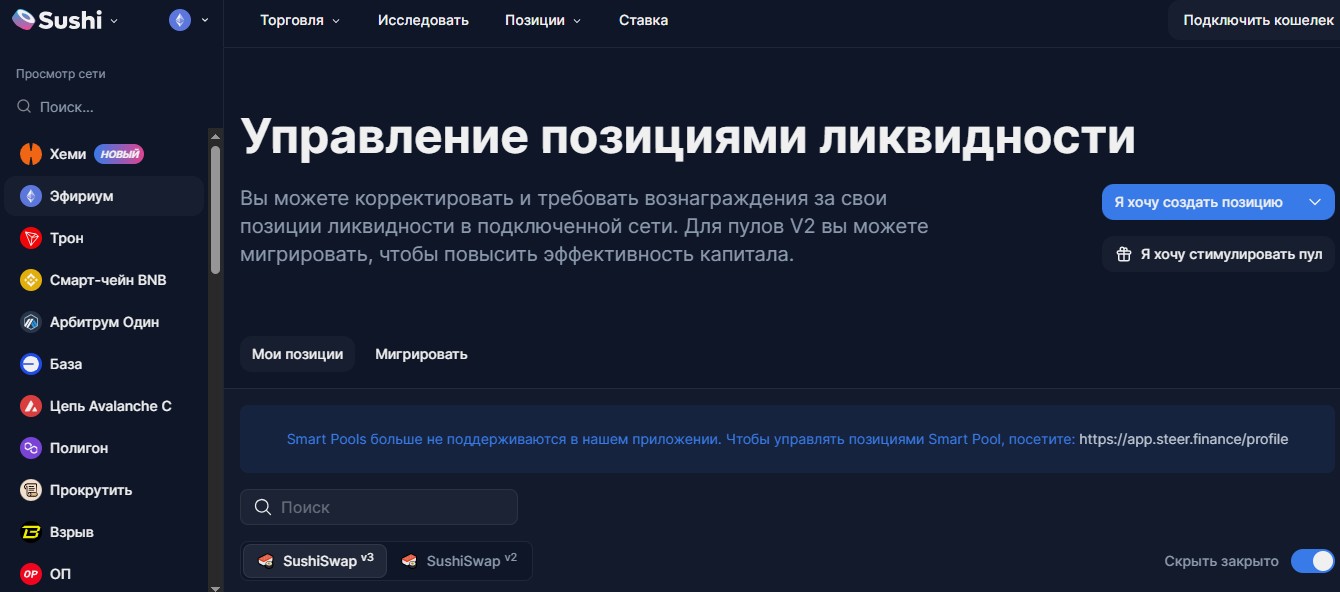This screenshot has width=1340, height=592.
Task: Select the Арбитрум Один network icon
Action: point(31,322)
